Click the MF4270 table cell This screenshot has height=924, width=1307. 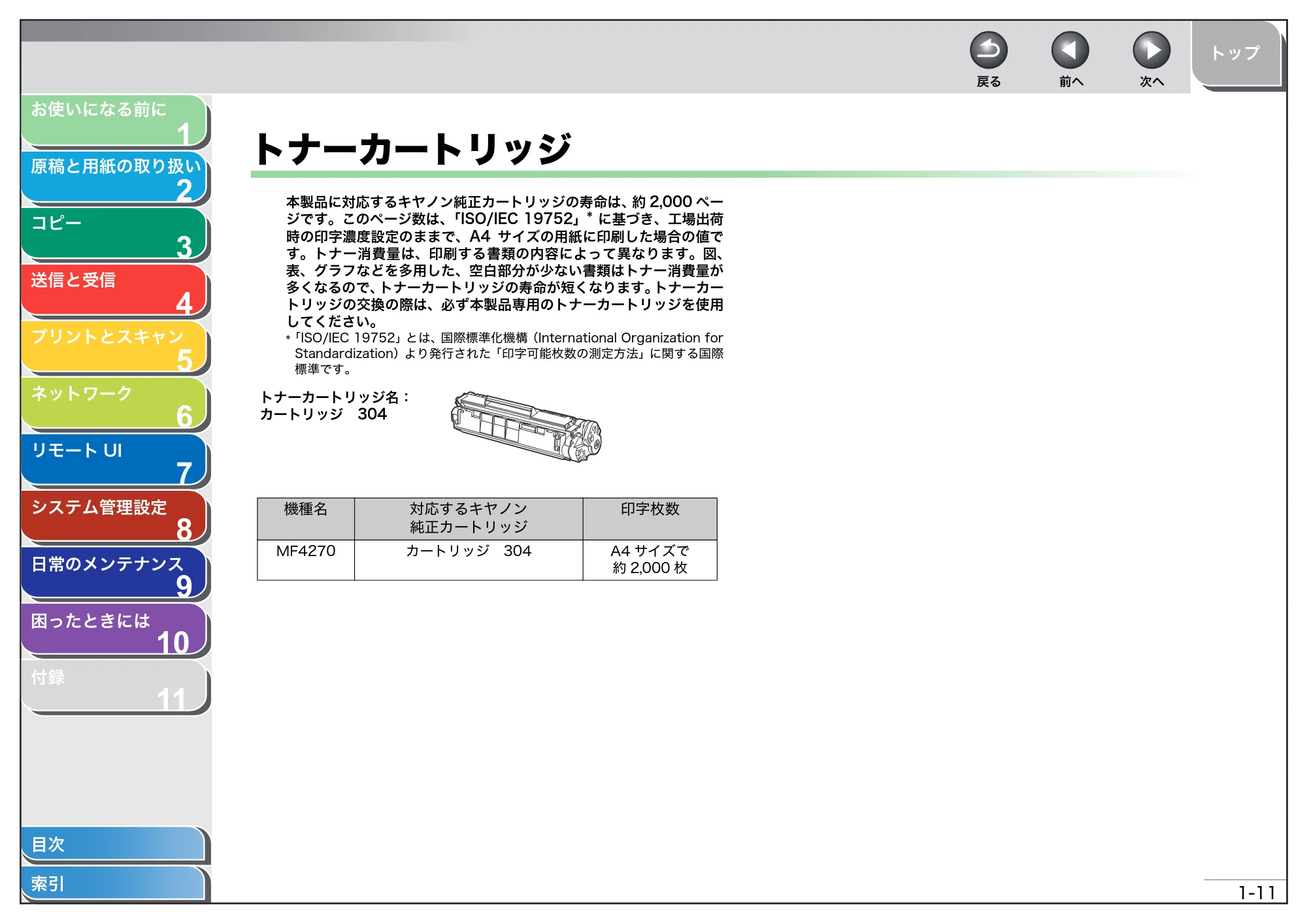[x=305, y=560]
